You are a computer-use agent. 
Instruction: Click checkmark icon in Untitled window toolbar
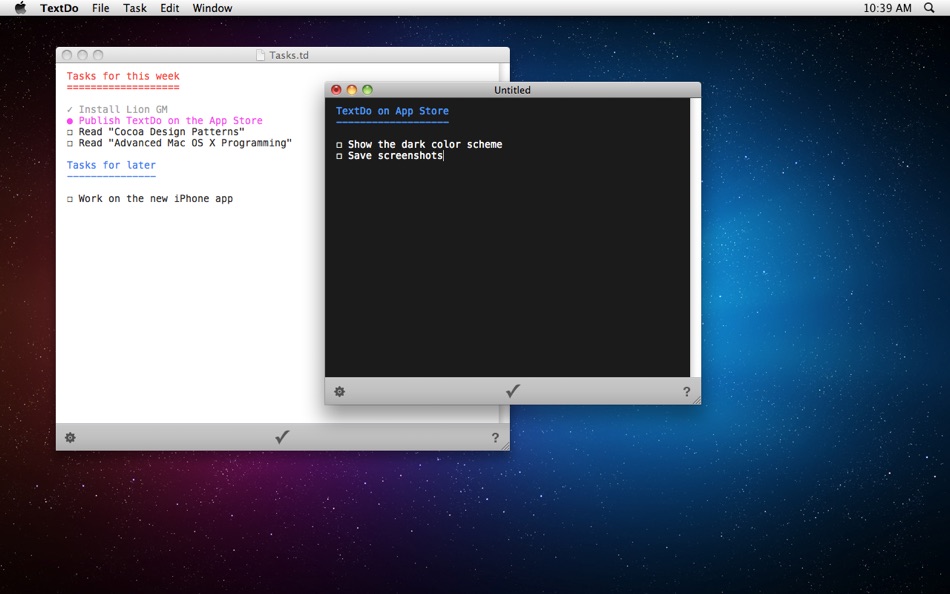(x=513, y=391)
